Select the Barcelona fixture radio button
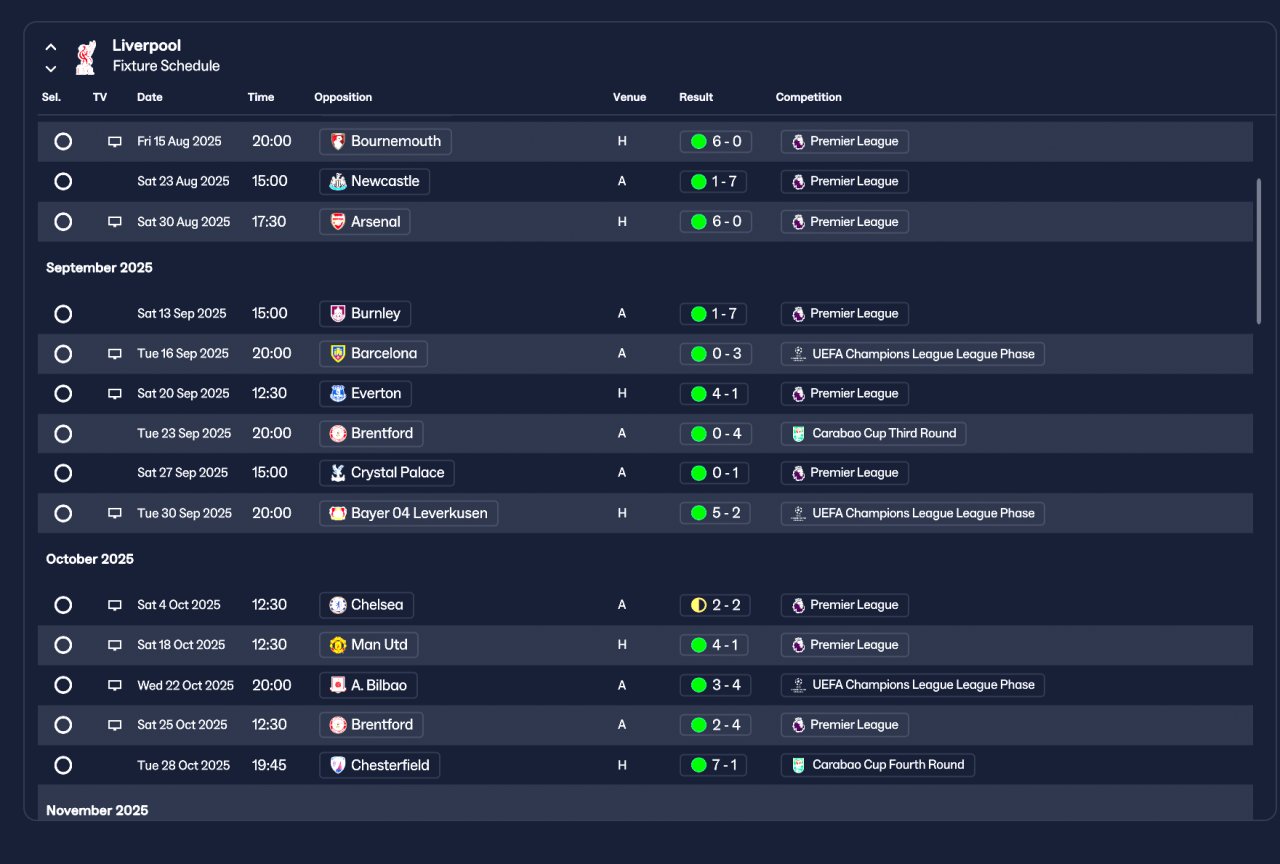 63,354
